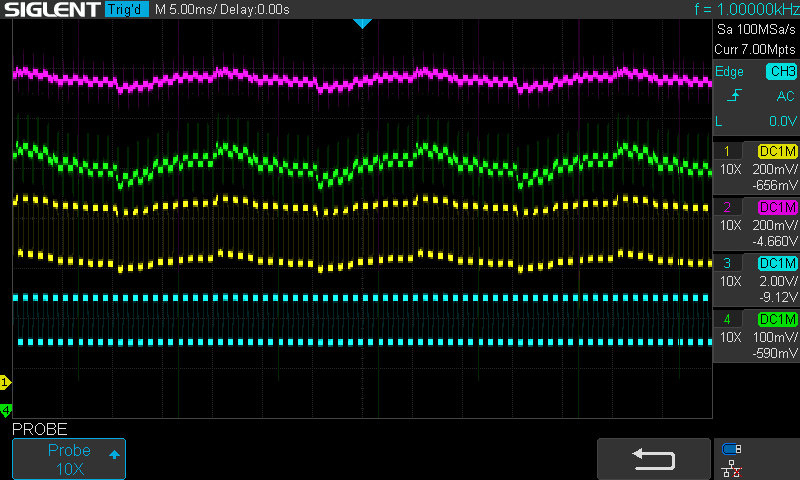Click channel 1 10X probe label

(x=730, y=169)
